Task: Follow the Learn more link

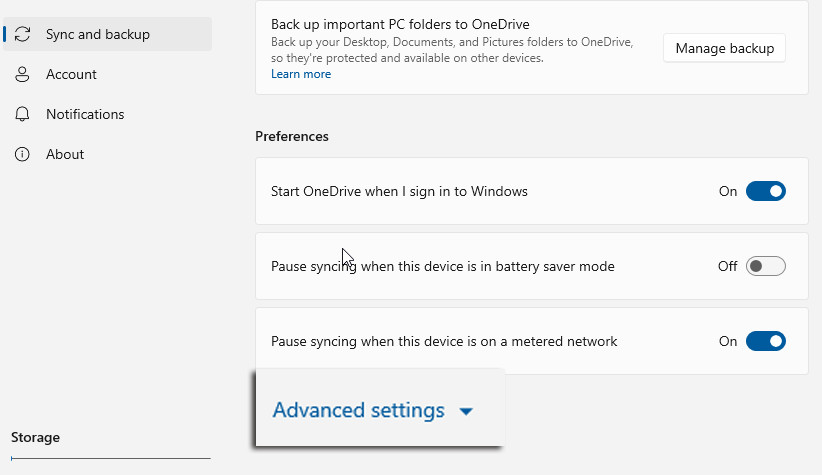Action: [x=300, y=74]
